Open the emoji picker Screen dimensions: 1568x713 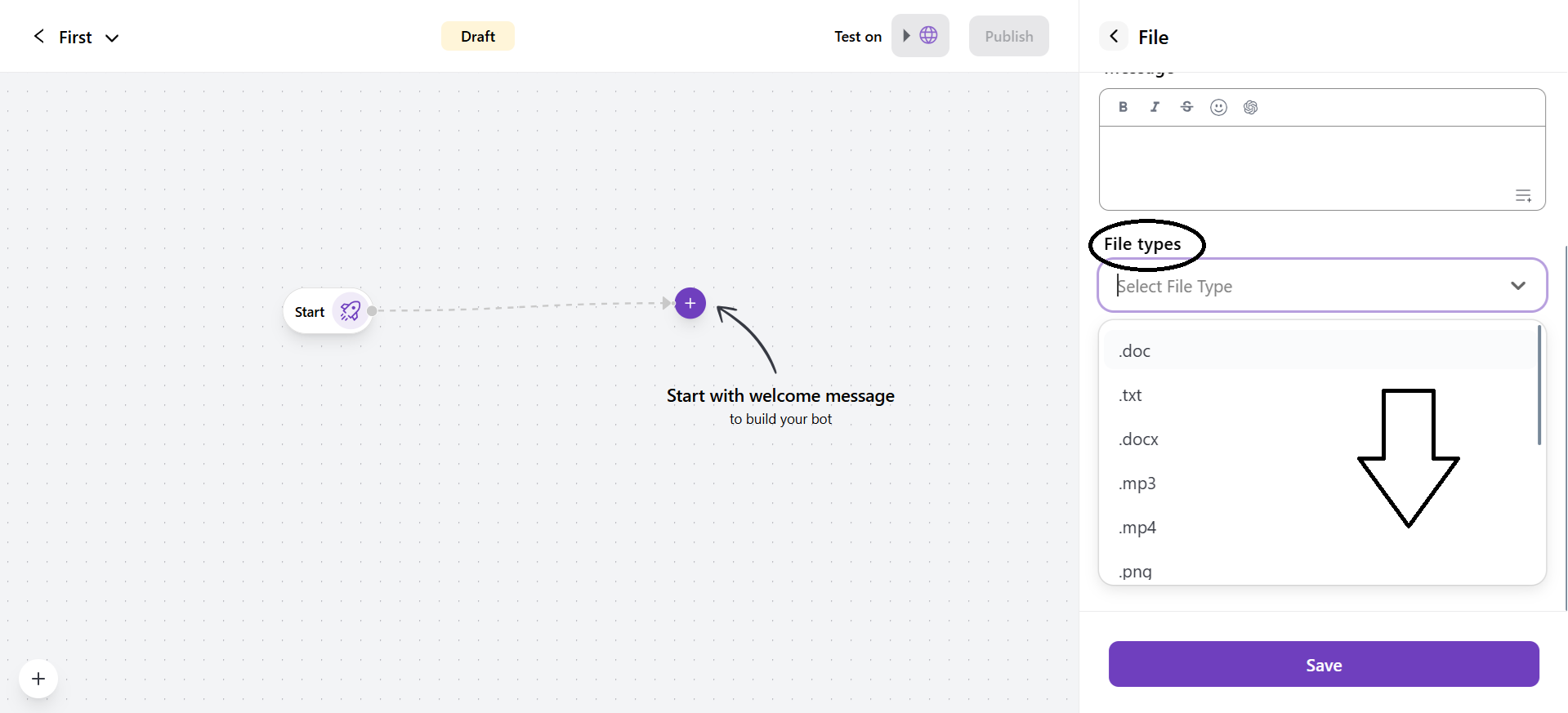[x=1218, y=107]
